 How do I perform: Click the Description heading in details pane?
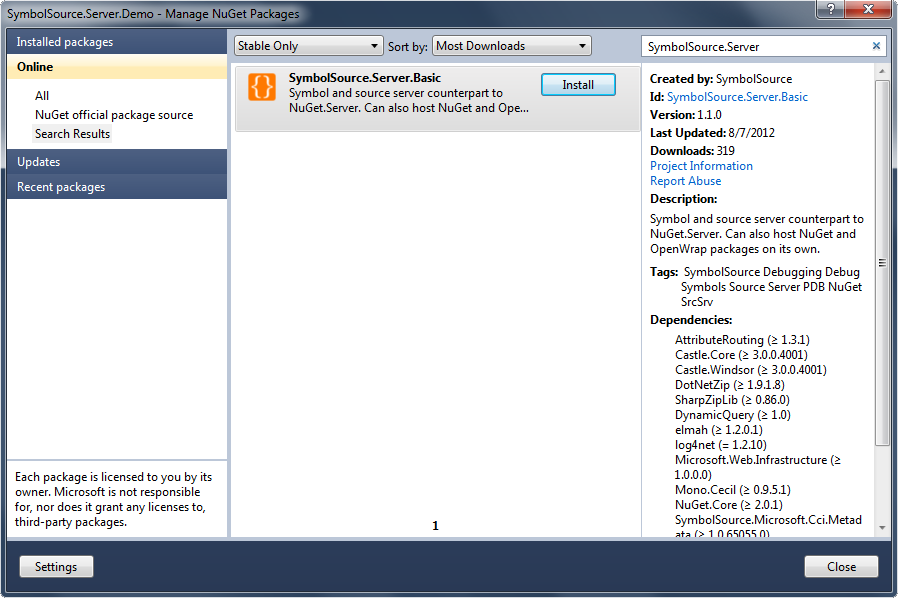pos(683,199)
